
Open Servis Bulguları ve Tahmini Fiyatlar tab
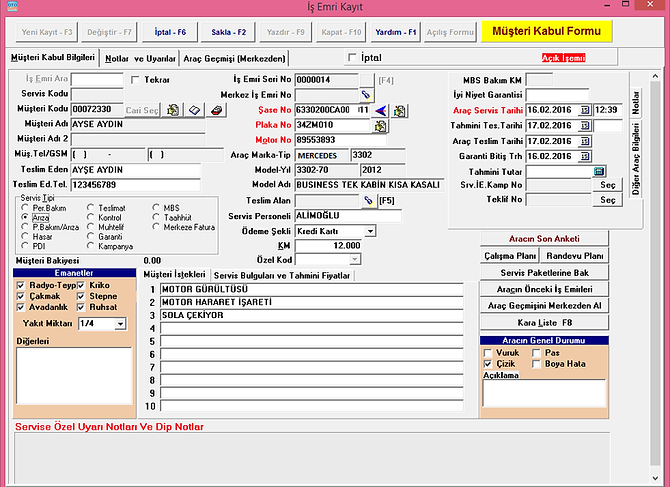[282, 276]
